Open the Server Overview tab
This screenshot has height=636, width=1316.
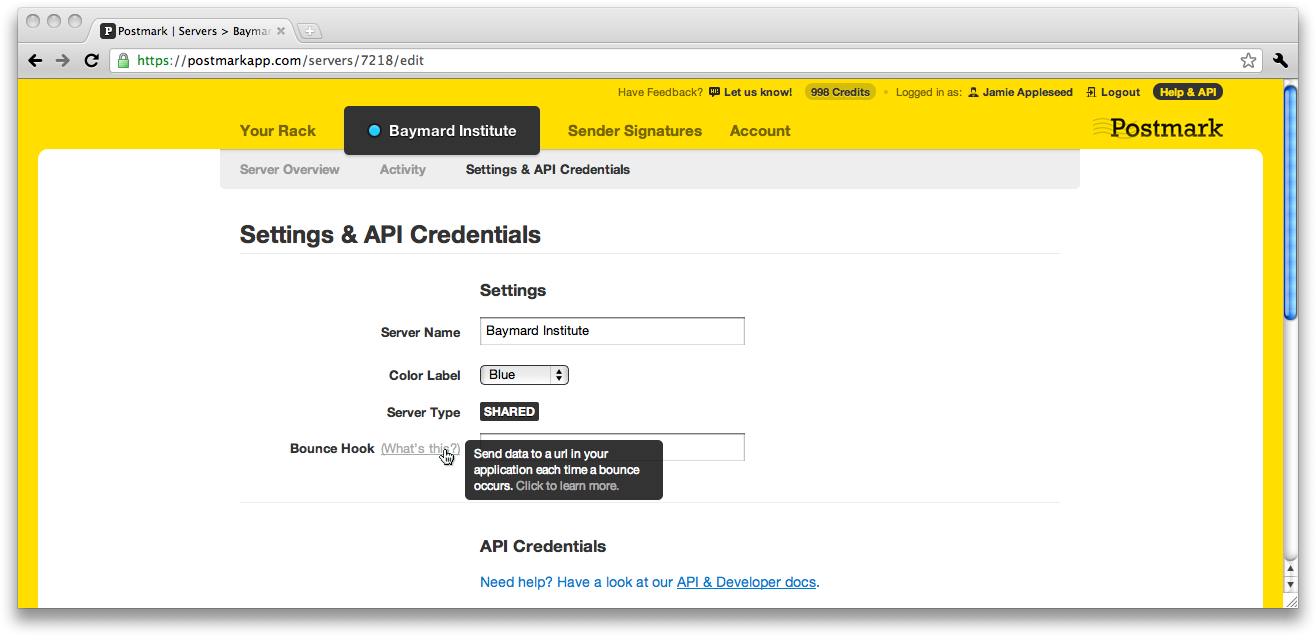point(289,169)
